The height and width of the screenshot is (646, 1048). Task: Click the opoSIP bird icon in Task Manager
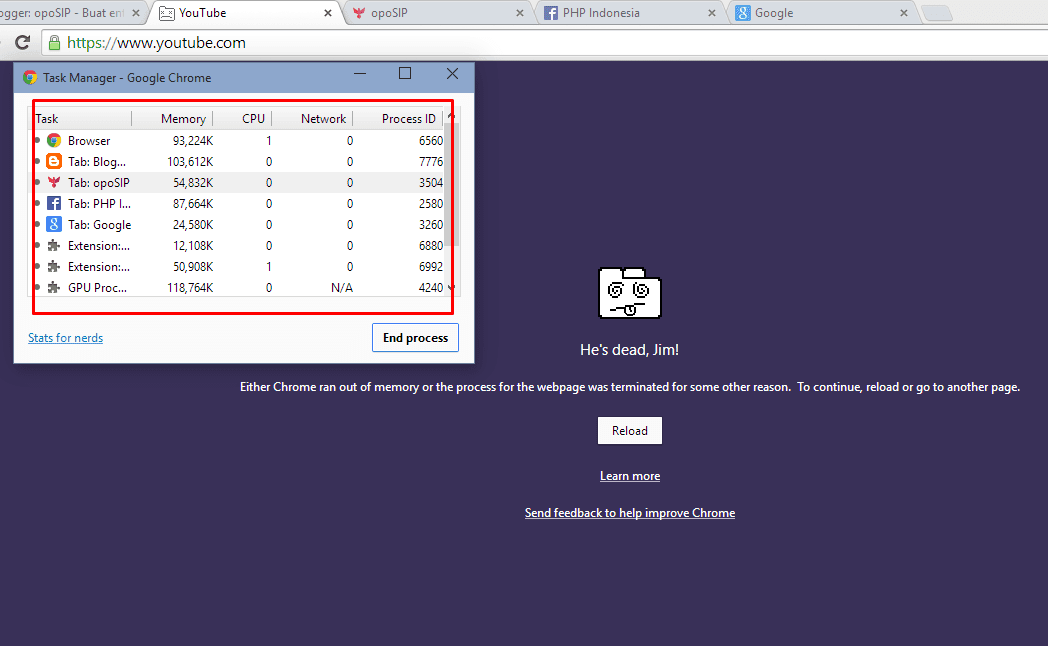(x=54, y=182)
